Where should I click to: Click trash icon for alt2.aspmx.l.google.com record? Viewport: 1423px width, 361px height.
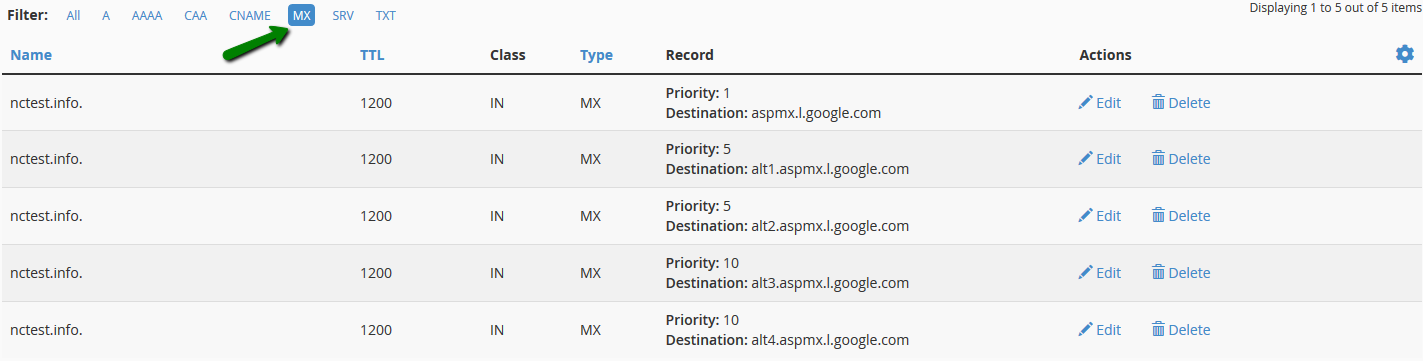click(1158, 215)
